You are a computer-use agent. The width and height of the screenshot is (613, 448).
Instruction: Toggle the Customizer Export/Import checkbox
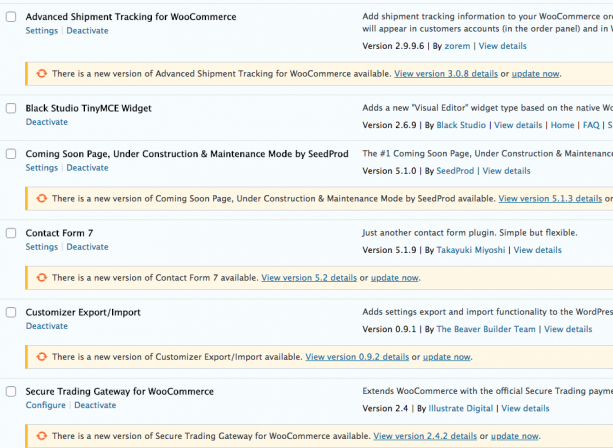click(10, 313)
